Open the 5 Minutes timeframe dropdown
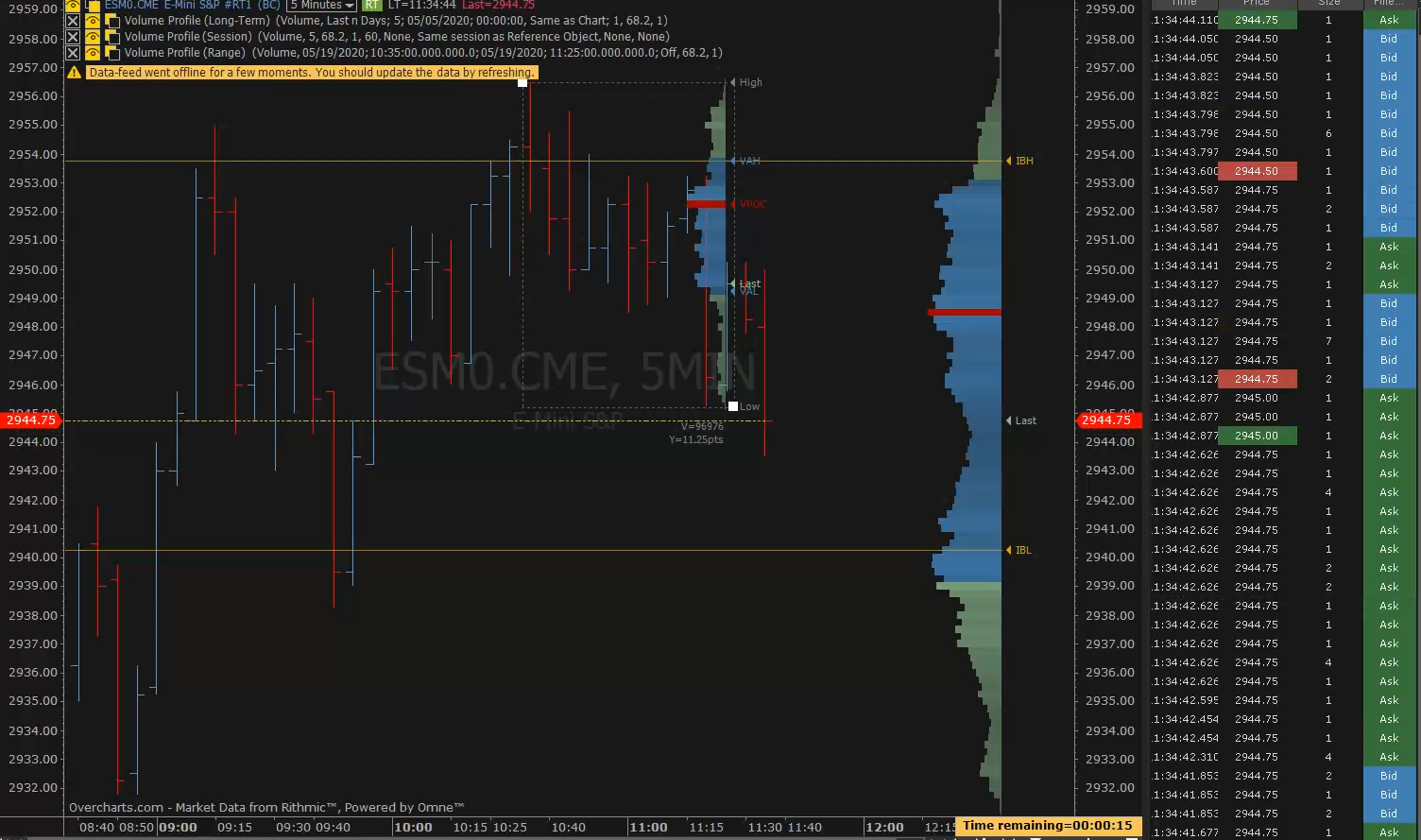 (321, 5)
